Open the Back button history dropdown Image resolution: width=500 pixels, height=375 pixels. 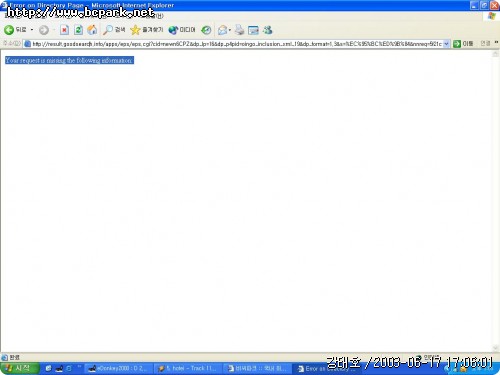pos(32,30)
